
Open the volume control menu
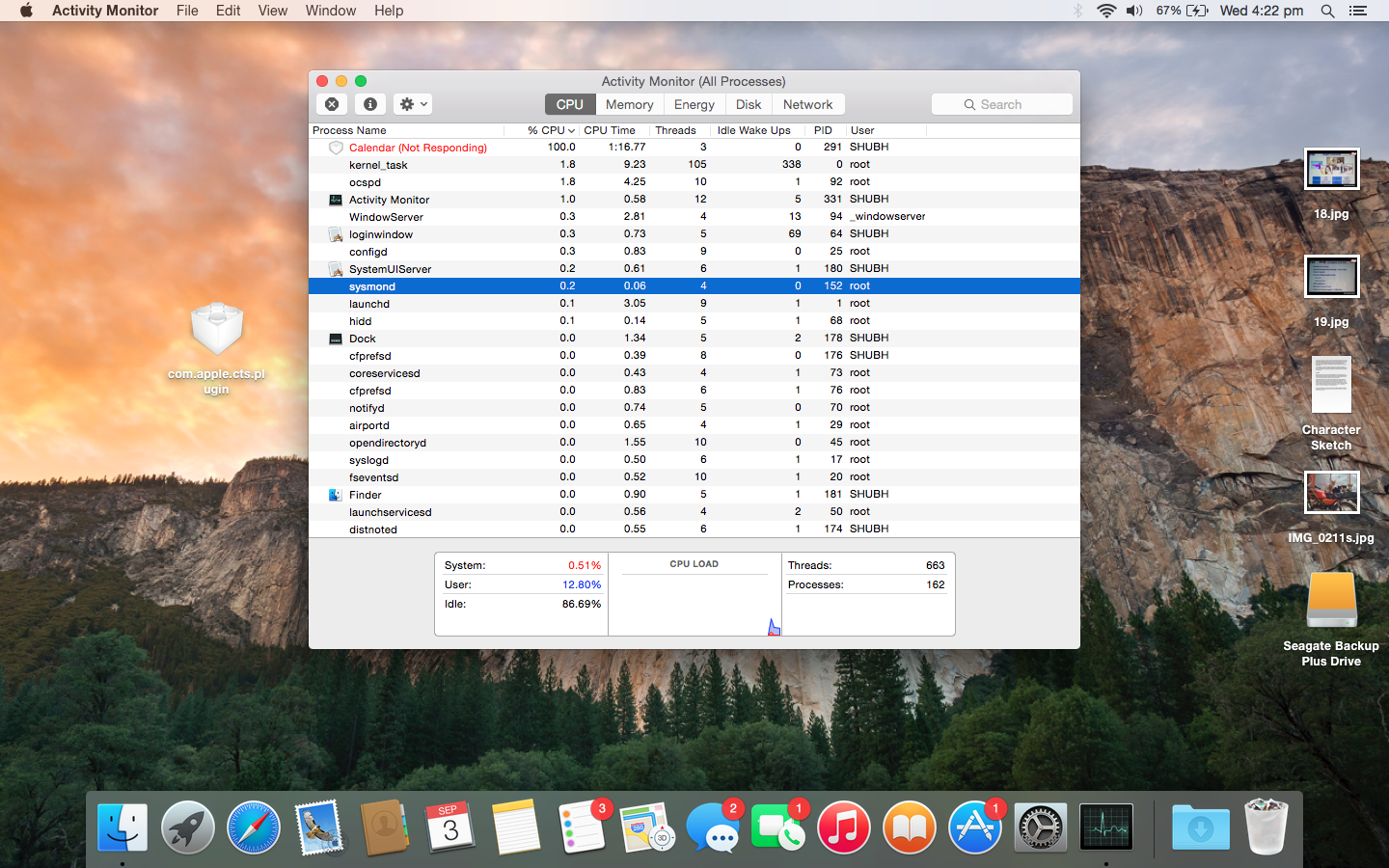tap(1134, 11)
